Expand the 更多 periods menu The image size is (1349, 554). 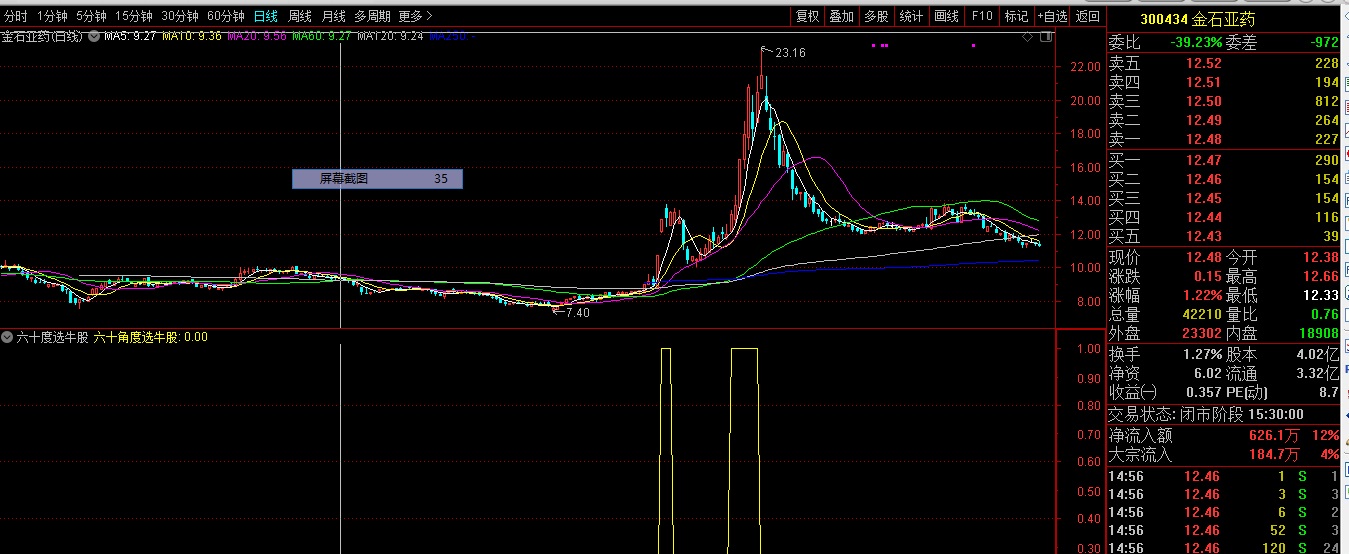(415, 16)
